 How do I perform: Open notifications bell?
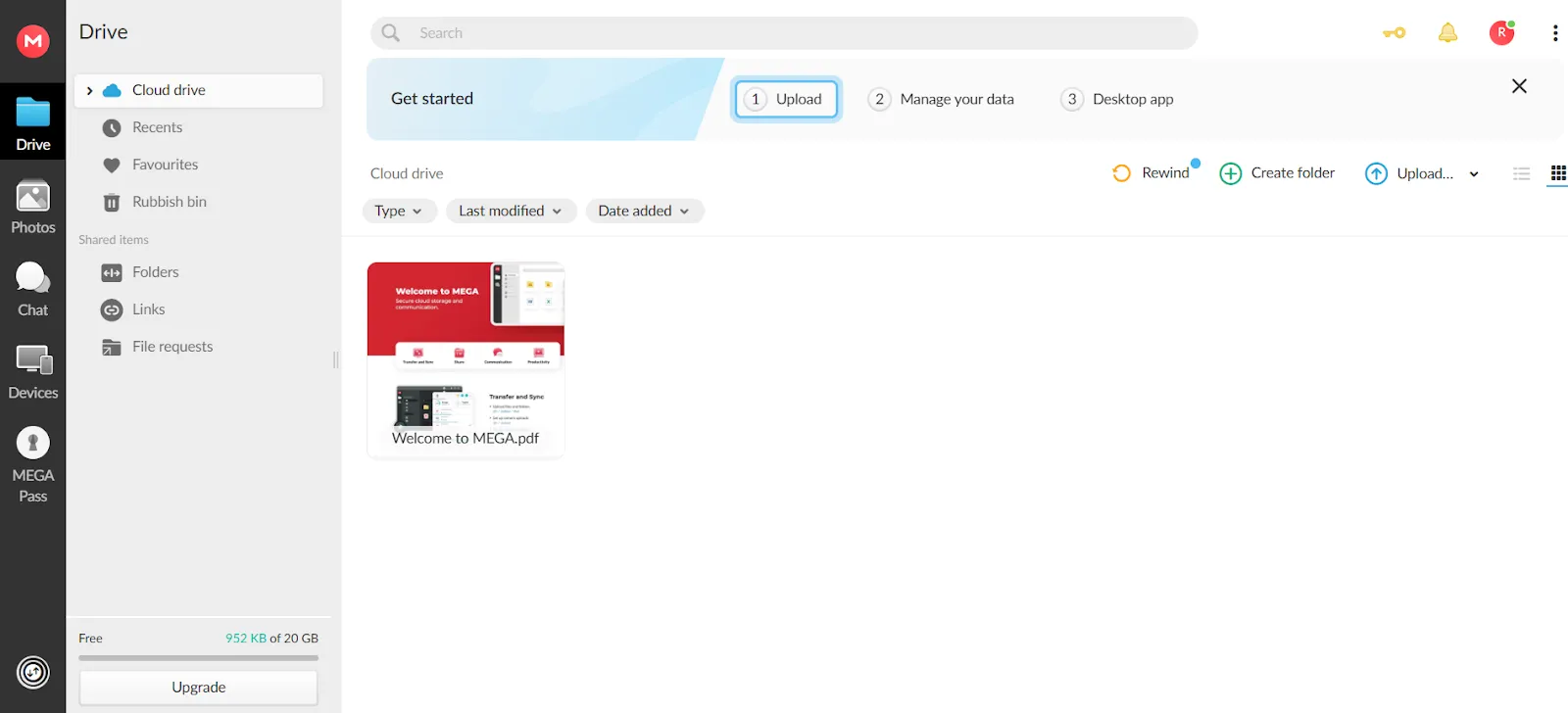coord(1447,33)
